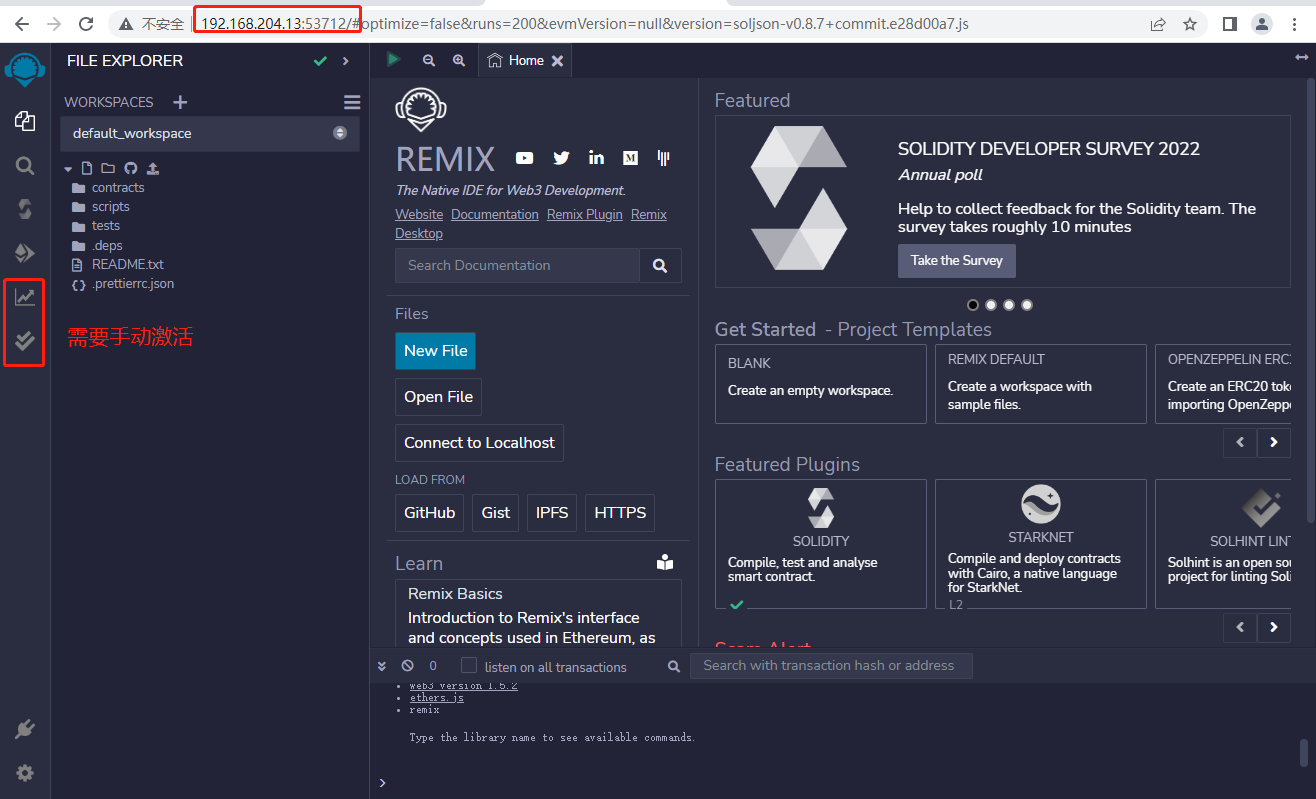Open the default_workspace dropdown
Screen dimensions: 1316x799
210,133
